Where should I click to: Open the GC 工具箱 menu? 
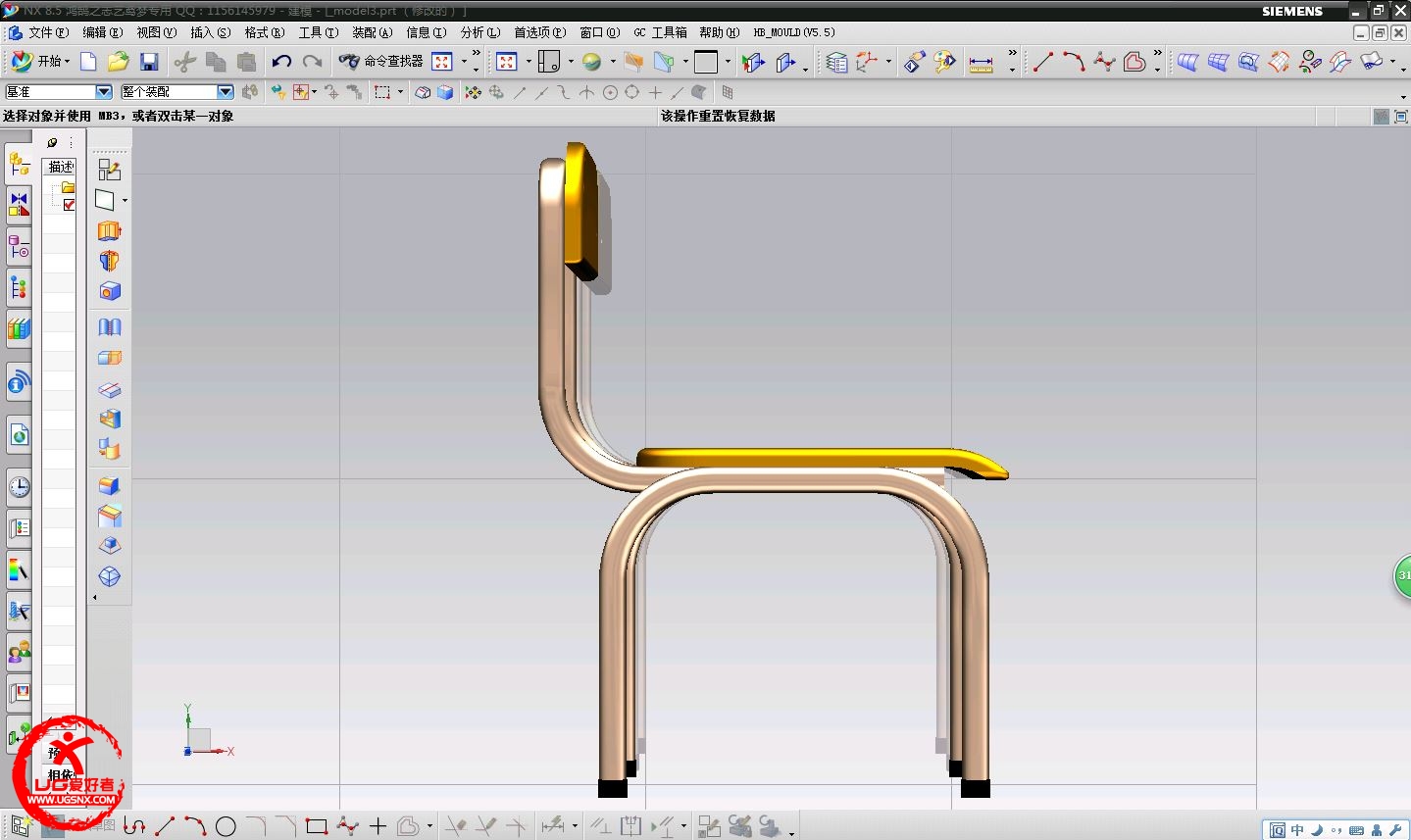point(660,32)
